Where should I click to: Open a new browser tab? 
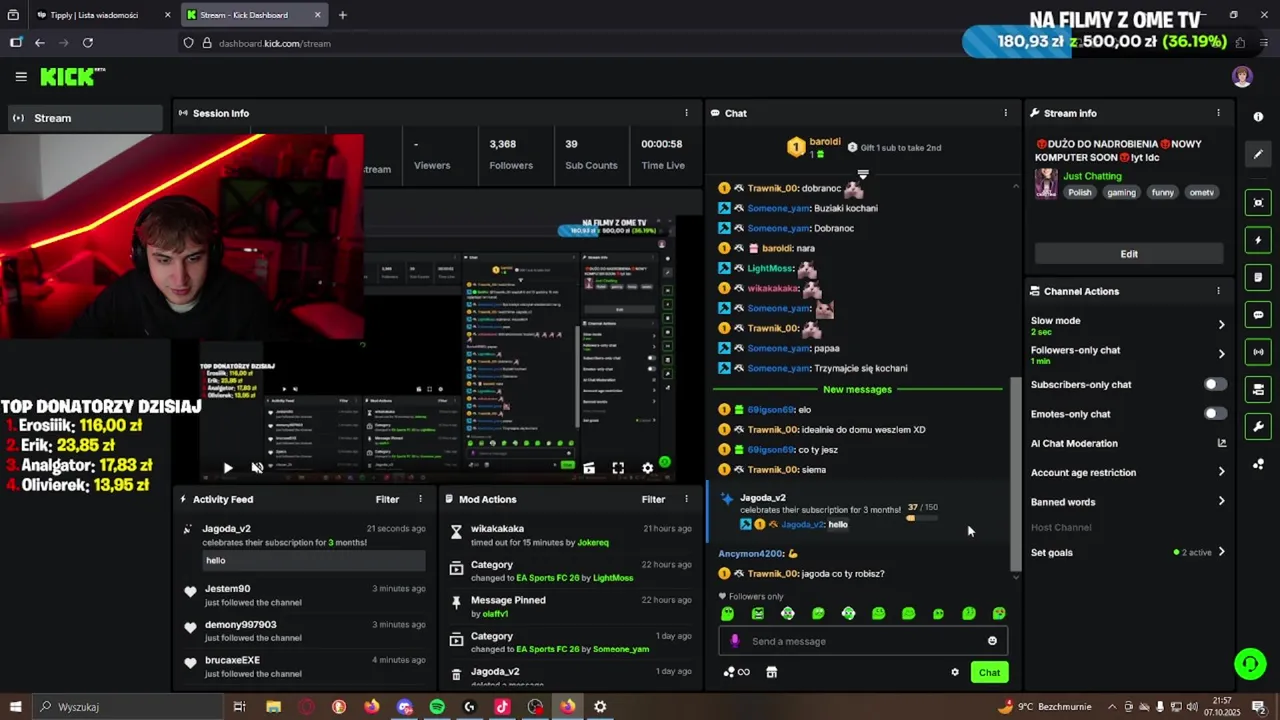[x=342, y=15]
